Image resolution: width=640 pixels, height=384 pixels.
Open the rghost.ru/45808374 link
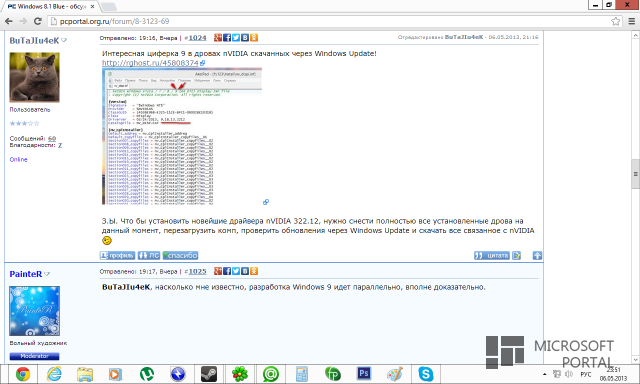[x=150, y=63]
